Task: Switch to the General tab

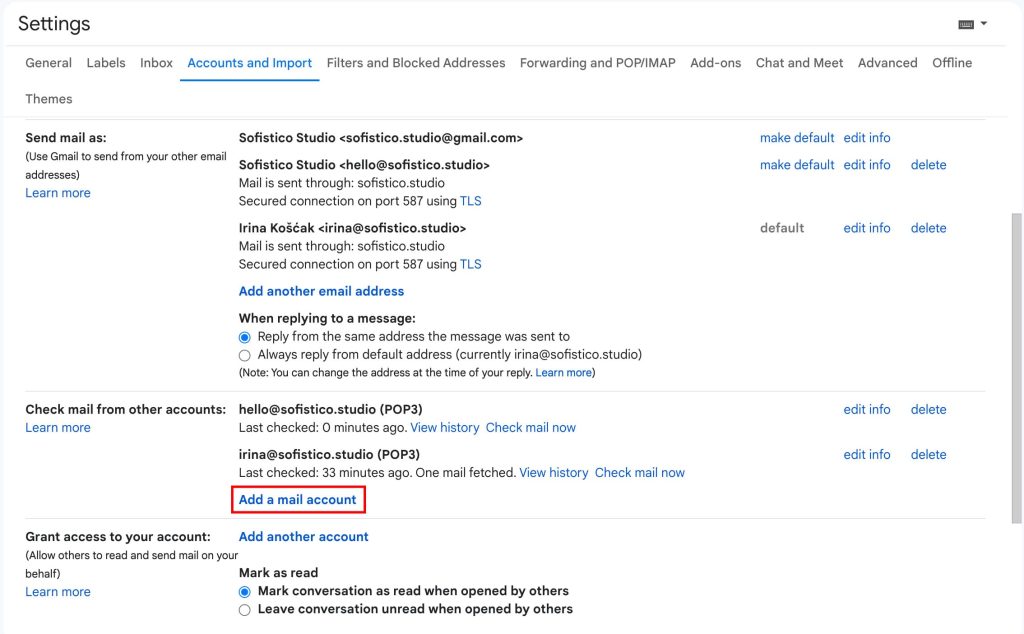Action: click(x=48, y=63)
